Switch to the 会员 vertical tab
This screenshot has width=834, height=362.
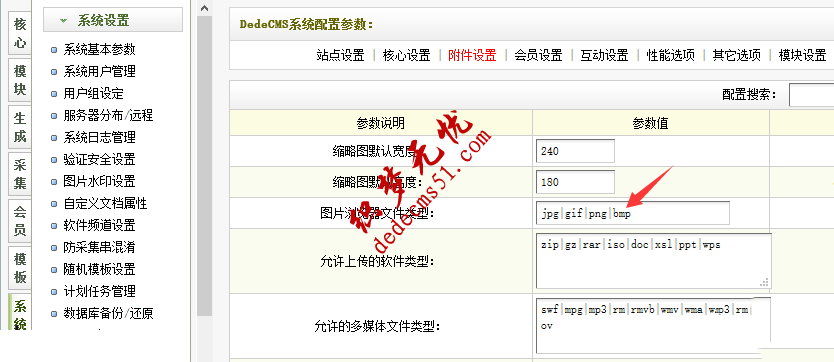click(x=20, y=221)
